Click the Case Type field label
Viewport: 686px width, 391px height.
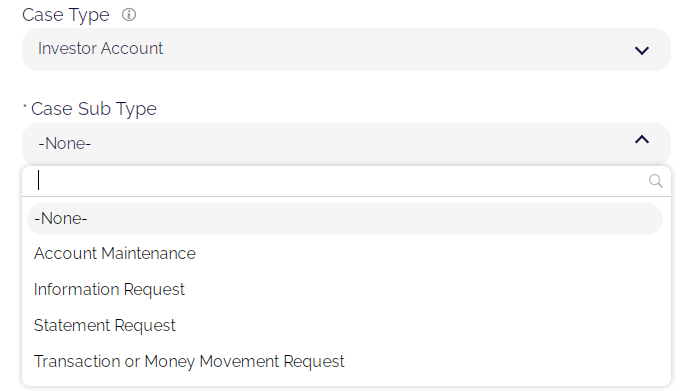(66, 15)
